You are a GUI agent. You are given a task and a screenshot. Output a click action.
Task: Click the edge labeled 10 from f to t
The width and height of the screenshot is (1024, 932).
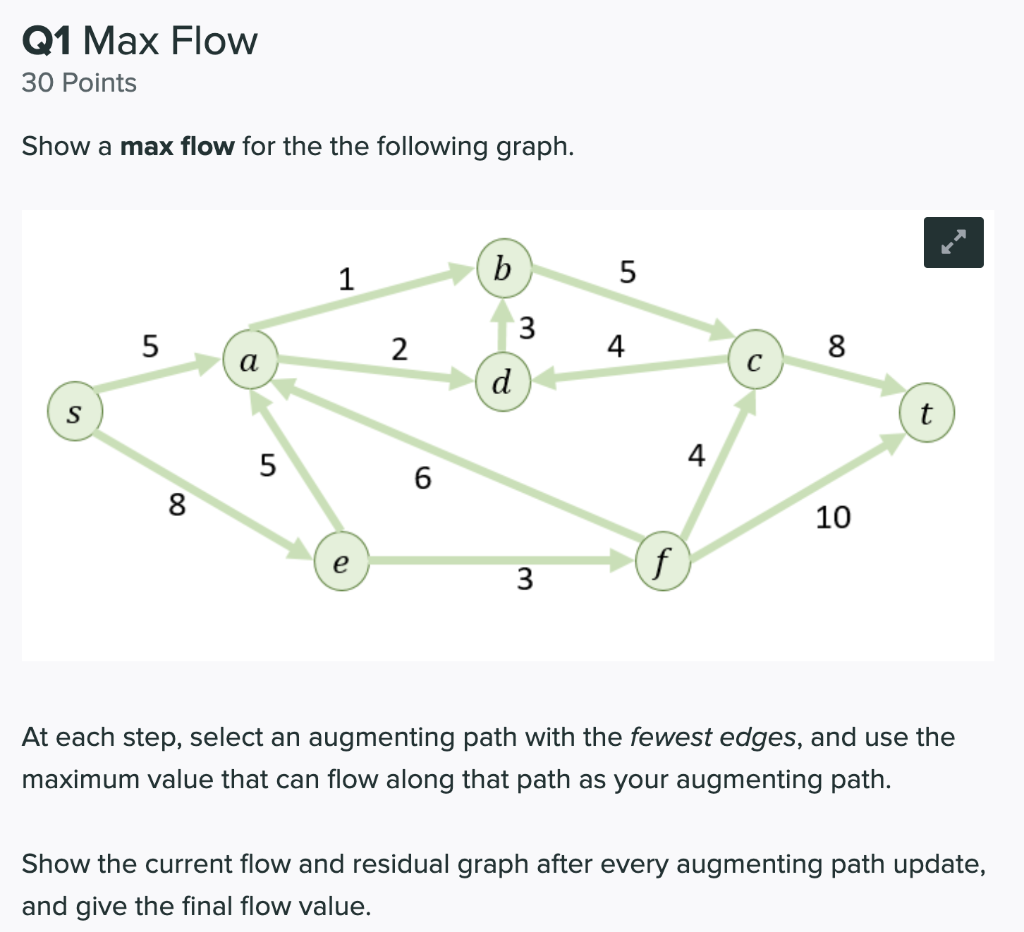coord(834,518)
